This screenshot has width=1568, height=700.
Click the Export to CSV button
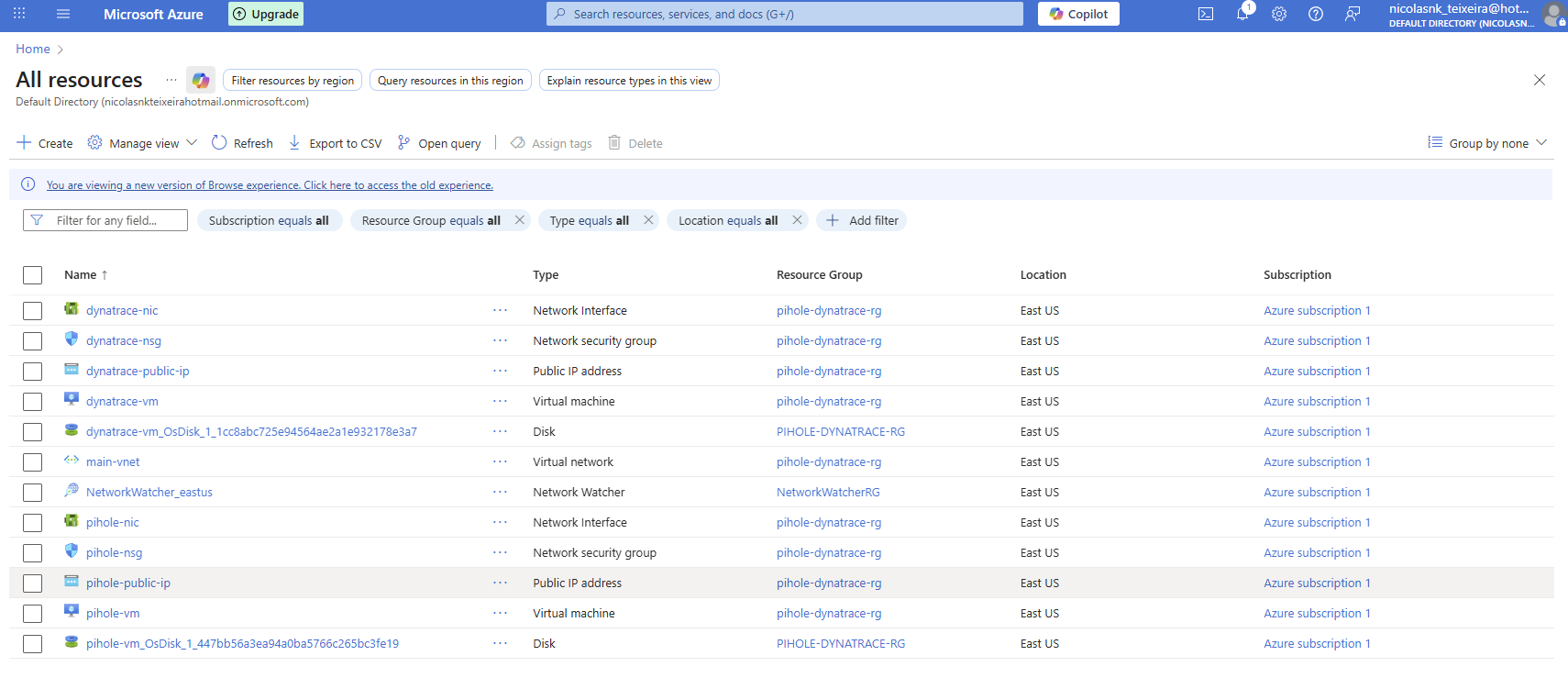click(x=335, y=143)
